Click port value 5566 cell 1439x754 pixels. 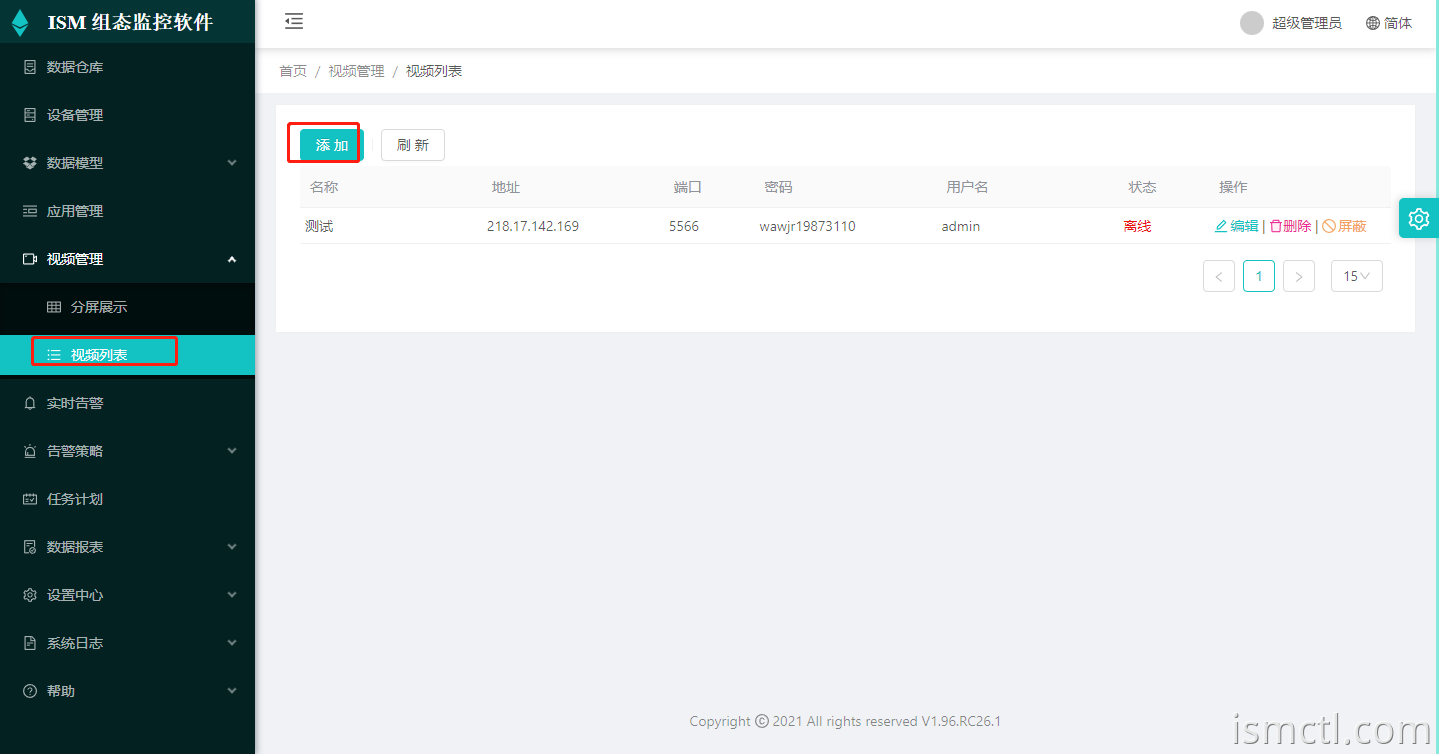[684, 226]
